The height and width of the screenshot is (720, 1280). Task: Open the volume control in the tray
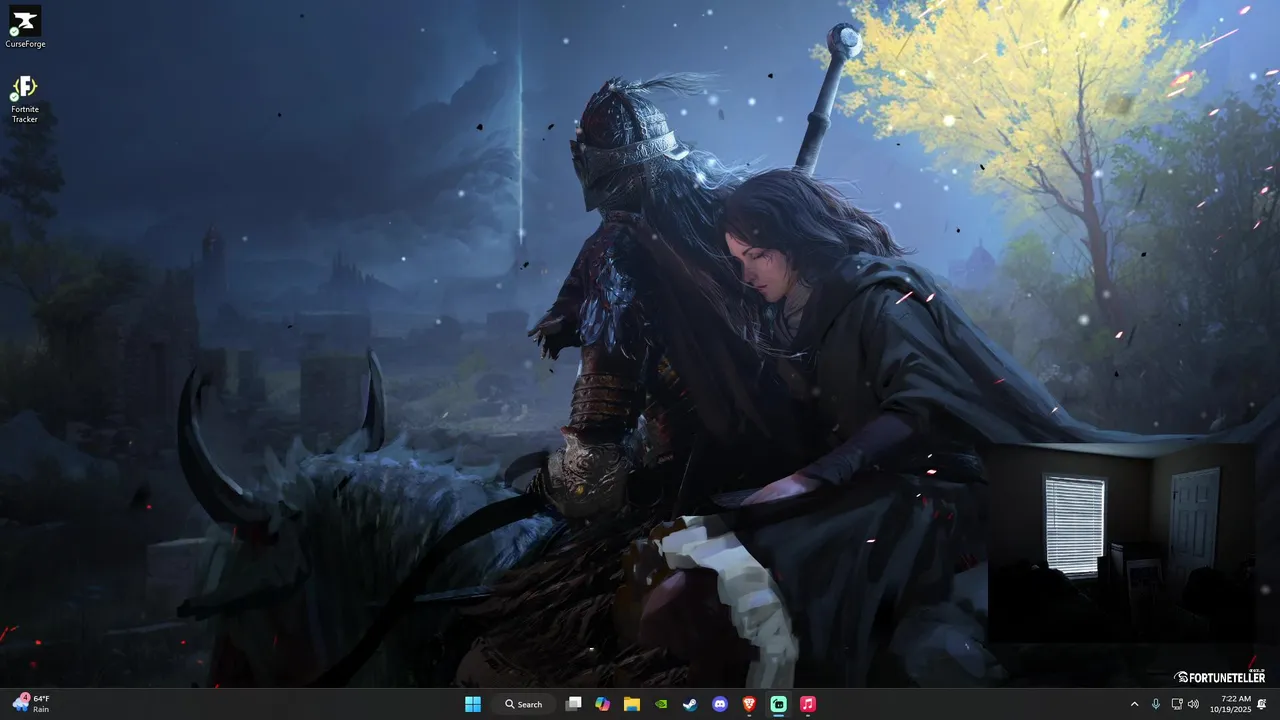1193,704
